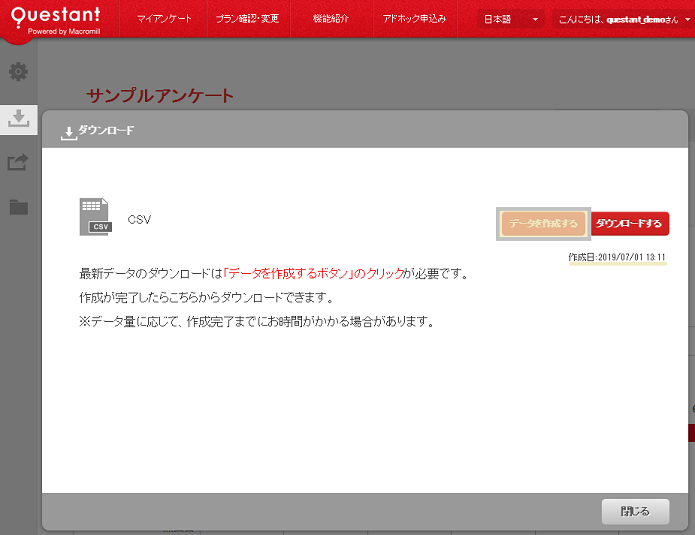Select アドホック申込み in top navigation
This screenshot has height=535, width=695.
pyautogui.click(x=414, y=19)
